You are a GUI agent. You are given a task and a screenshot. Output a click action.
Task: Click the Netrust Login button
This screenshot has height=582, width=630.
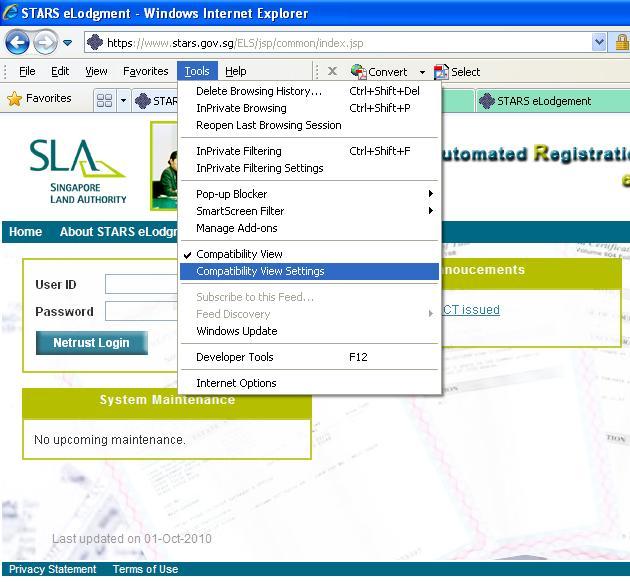[x=92, y=343]
